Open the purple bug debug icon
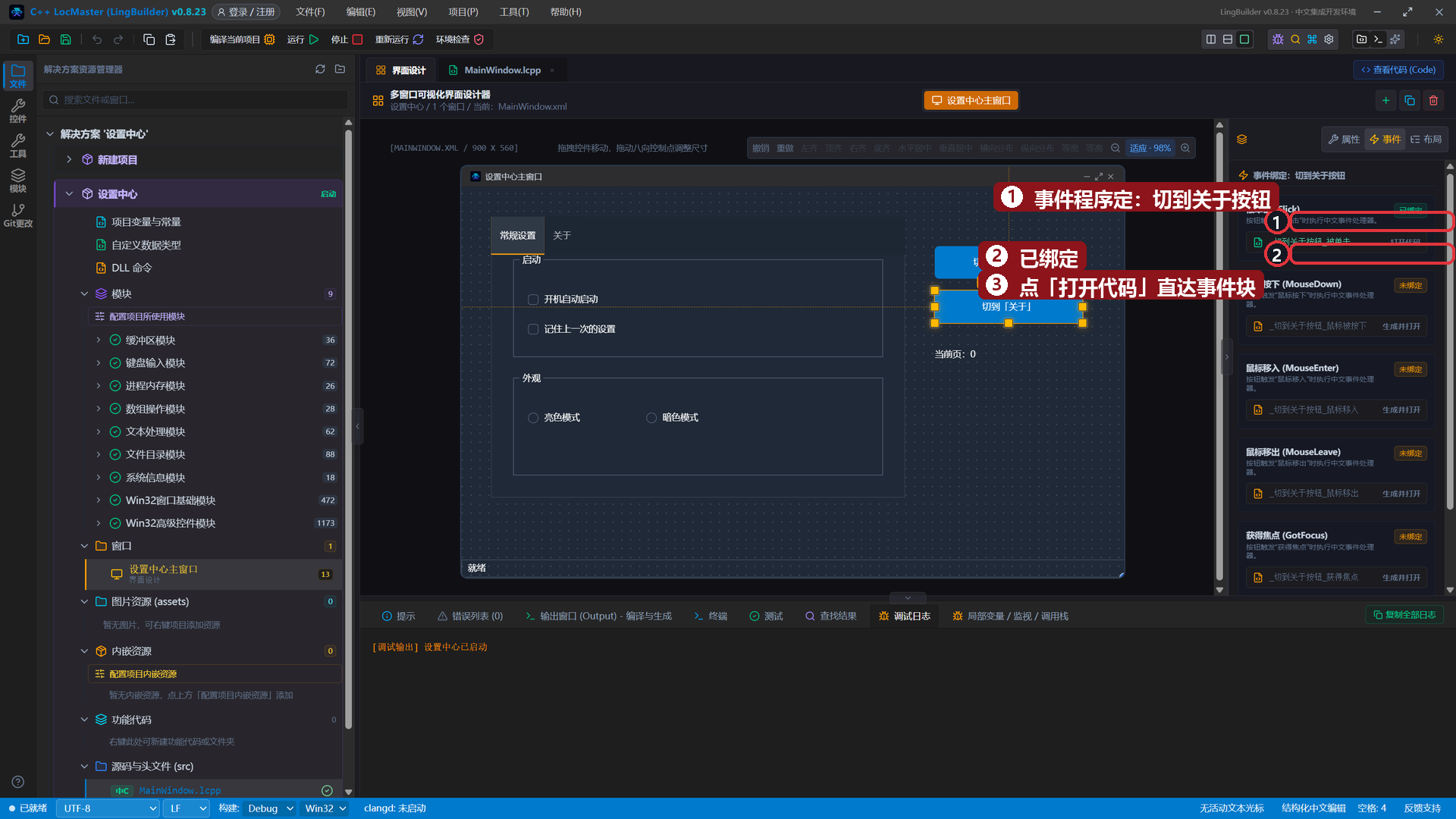The width and height of the screenshot is (1456, 819). [x=1278, y=39]
